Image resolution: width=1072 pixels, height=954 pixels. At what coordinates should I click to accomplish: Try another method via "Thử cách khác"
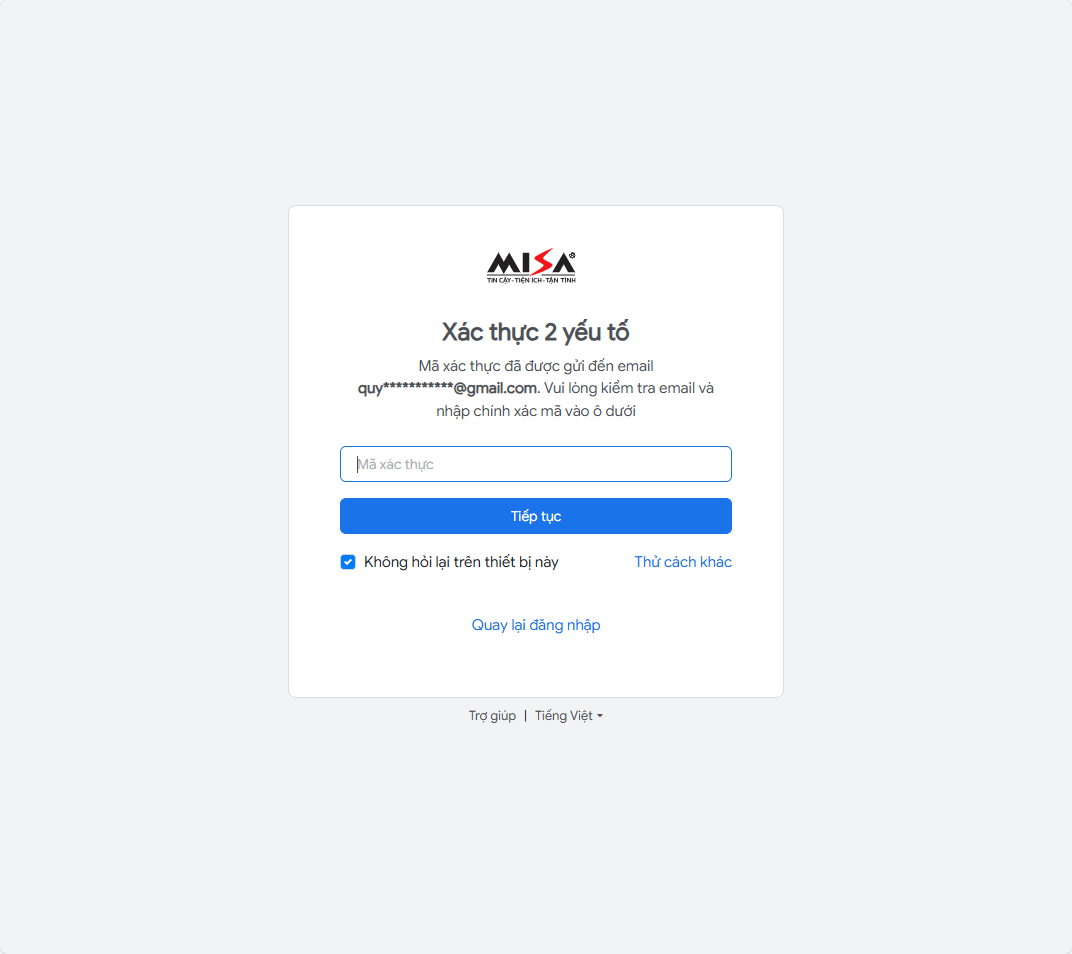click(683, 562)
